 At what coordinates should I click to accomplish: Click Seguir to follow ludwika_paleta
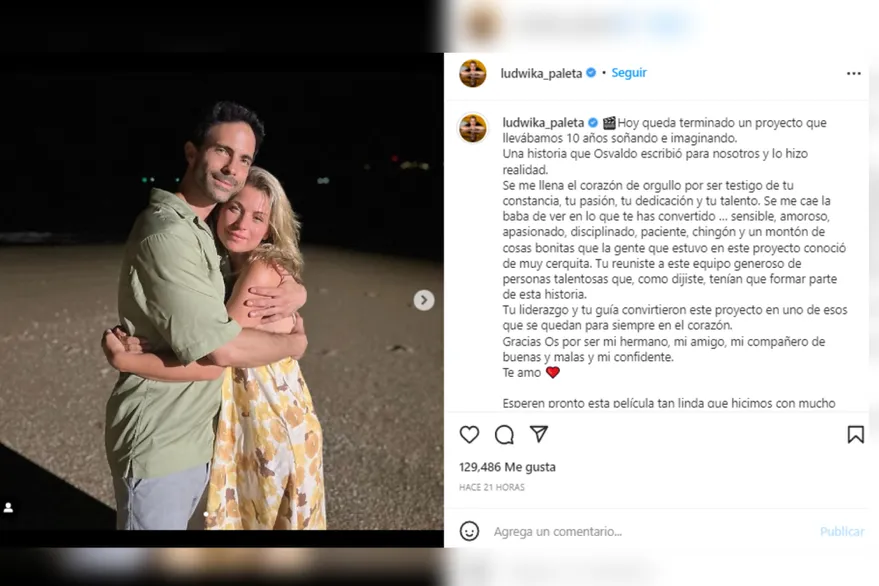[629, 73]
